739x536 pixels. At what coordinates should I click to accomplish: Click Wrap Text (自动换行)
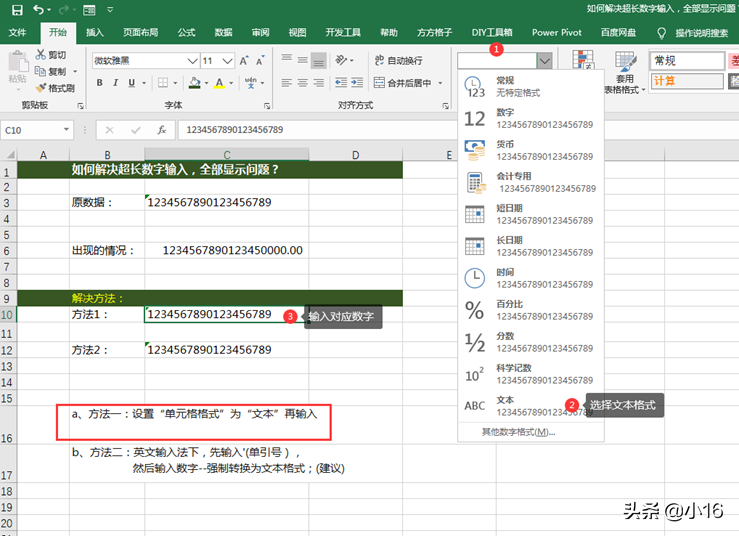pos(399,60)
